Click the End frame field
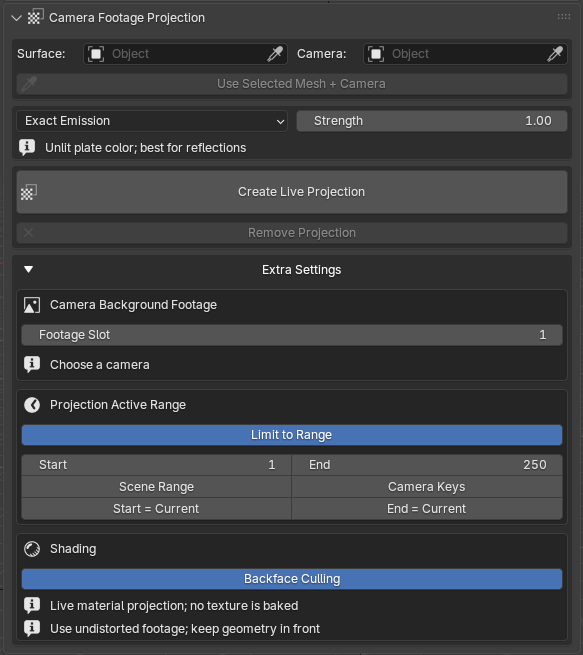The width and height of the screenshot is (583, 655). [427, 465]
